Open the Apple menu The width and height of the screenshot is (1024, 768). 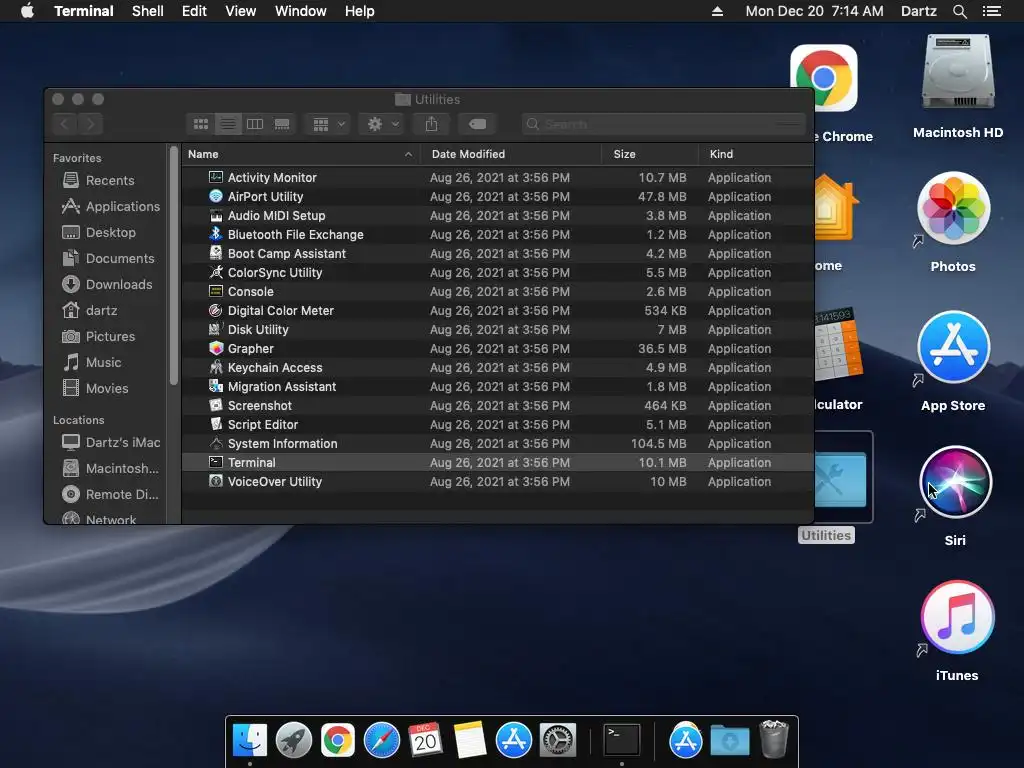tap(27, 11)
